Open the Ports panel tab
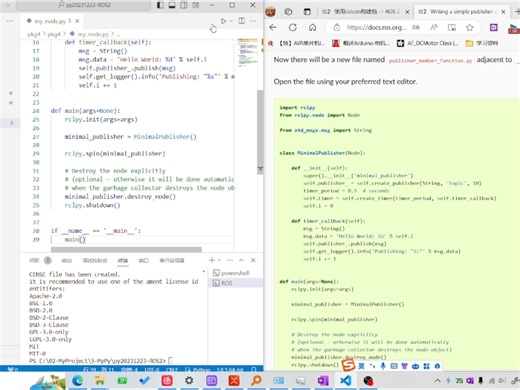520x390 pixels. [x=144, y=260]
